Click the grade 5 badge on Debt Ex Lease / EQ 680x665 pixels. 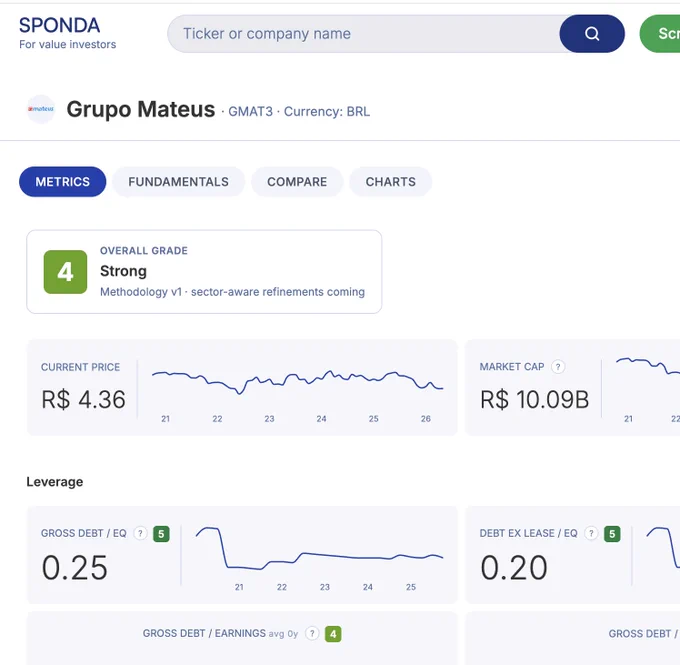[612, 534]
